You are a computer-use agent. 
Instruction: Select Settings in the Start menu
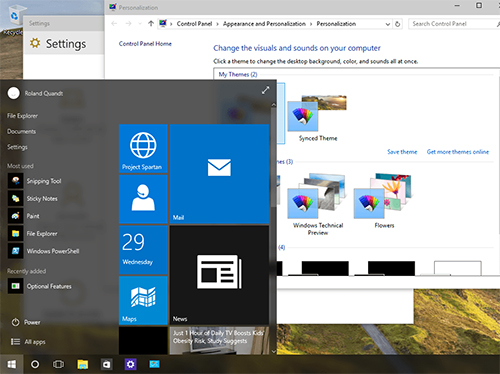coord(17,147)
